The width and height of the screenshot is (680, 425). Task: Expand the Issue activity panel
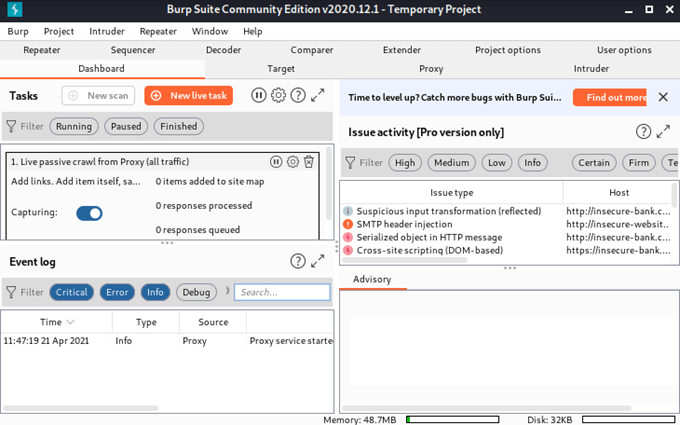tap(663, 131)
